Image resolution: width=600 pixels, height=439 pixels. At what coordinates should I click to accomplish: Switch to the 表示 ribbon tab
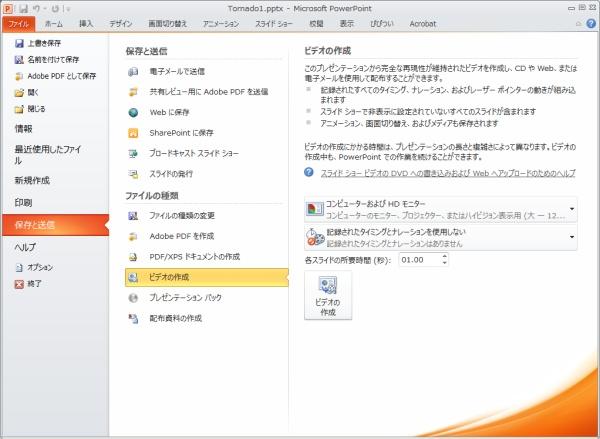[347, 24]
